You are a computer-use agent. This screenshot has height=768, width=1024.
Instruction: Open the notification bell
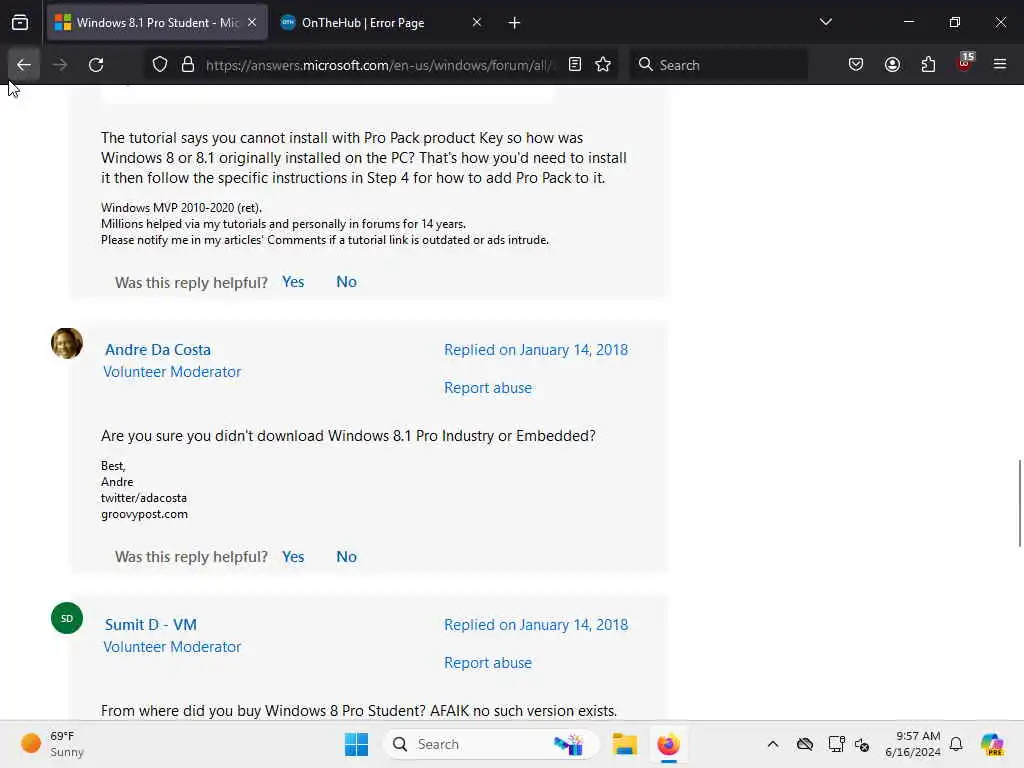click(956, 744)
